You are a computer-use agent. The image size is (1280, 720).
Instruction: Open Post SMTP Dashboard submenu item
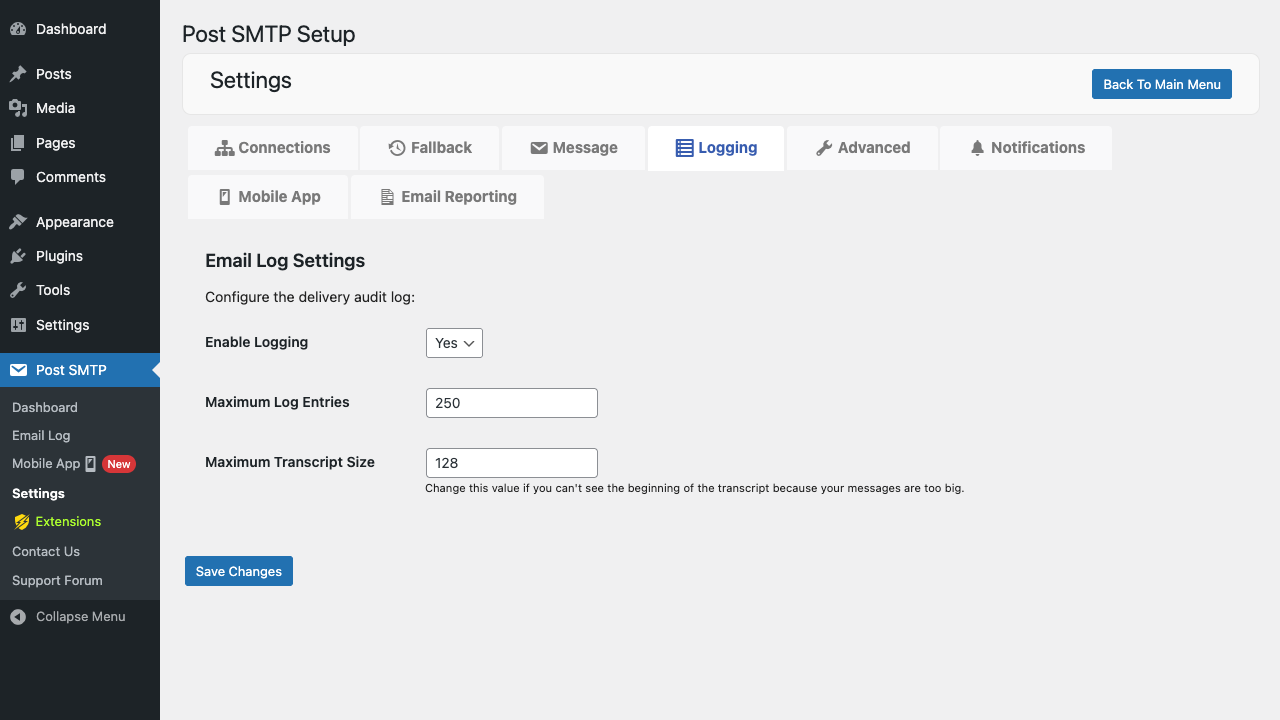coord(45,408)
